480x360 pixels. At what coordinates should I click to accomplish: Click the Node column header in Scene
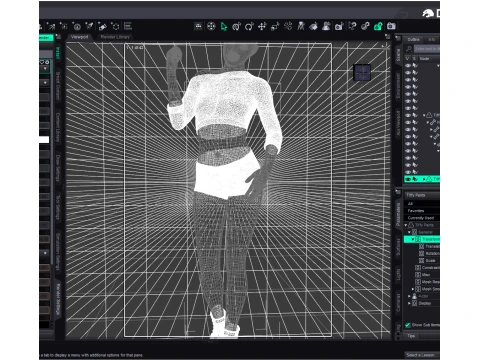429,59
